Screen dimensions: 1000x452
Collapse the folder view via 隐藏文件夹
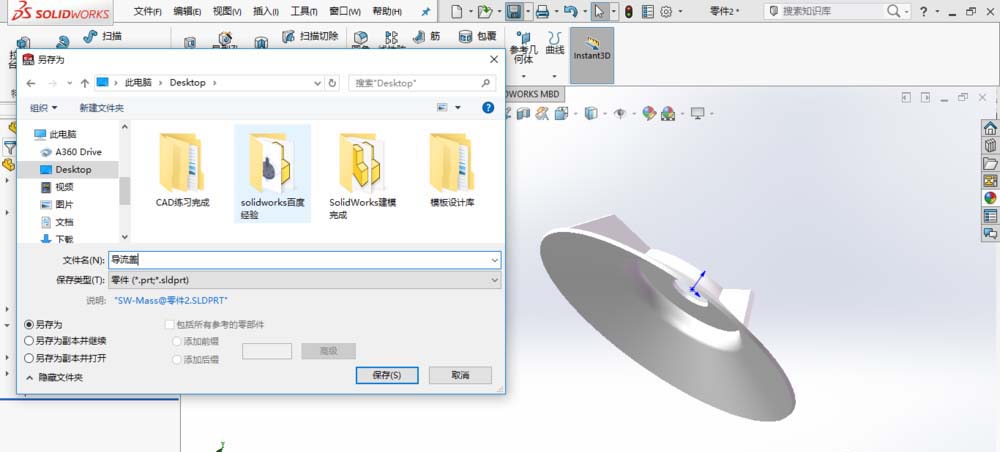(x=55, y=378)
